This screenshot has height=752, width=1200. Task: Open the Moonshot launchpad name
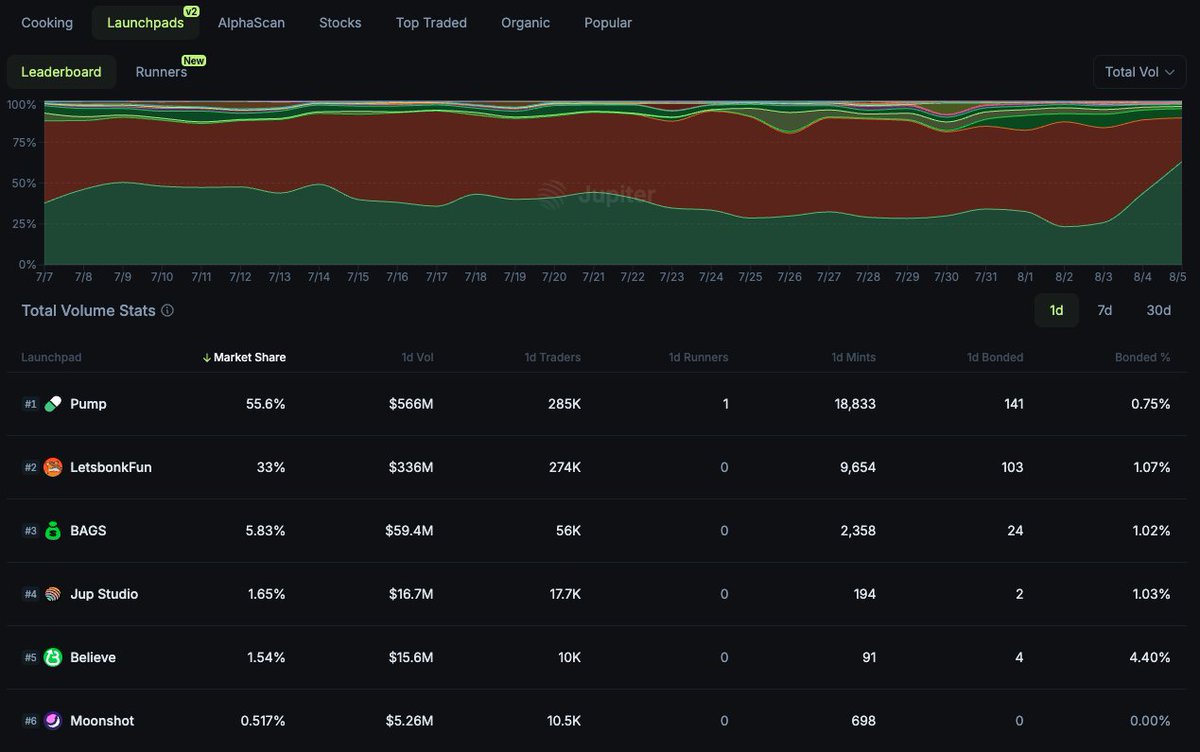(102, 721)
